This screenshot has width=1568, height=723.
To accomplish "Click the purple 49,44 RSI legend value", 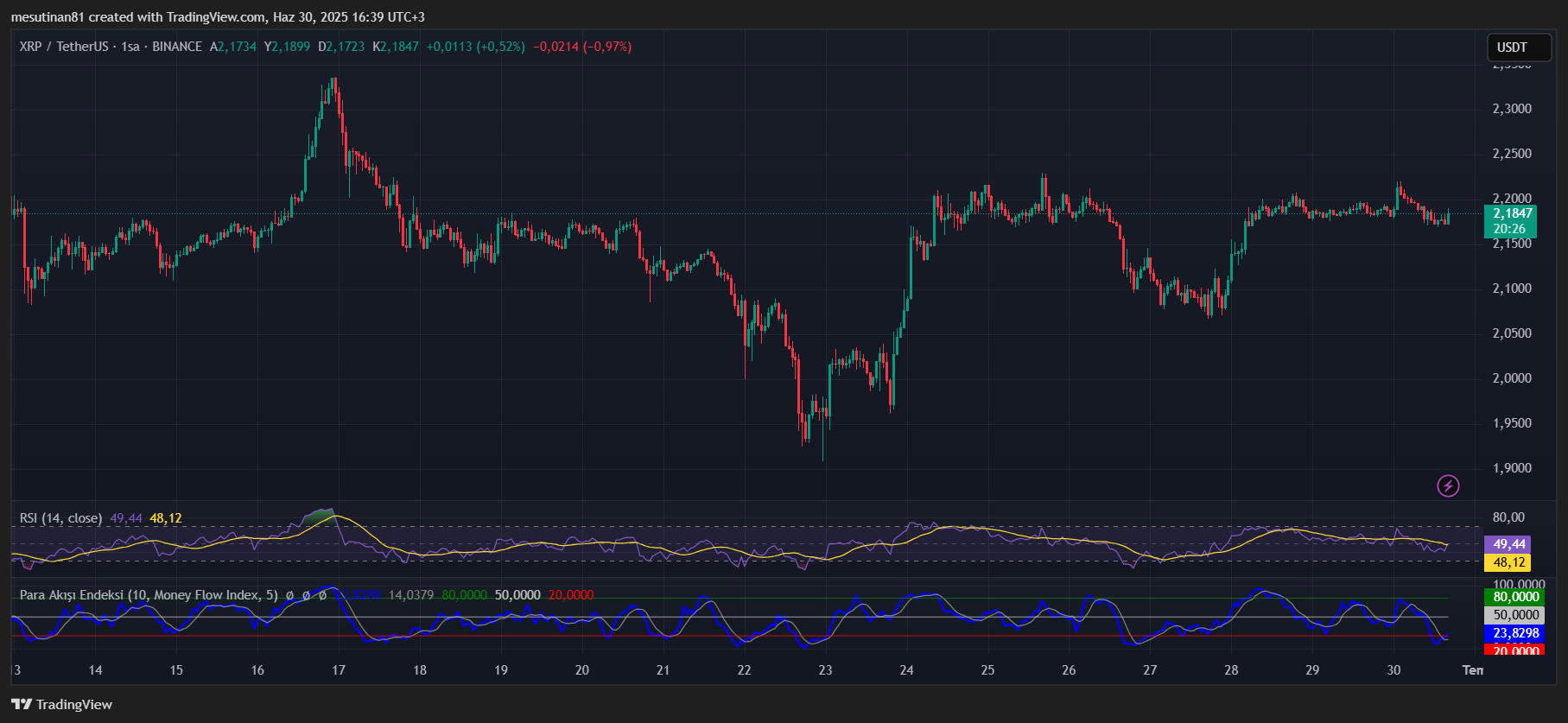I will click(x=126, y=518).
